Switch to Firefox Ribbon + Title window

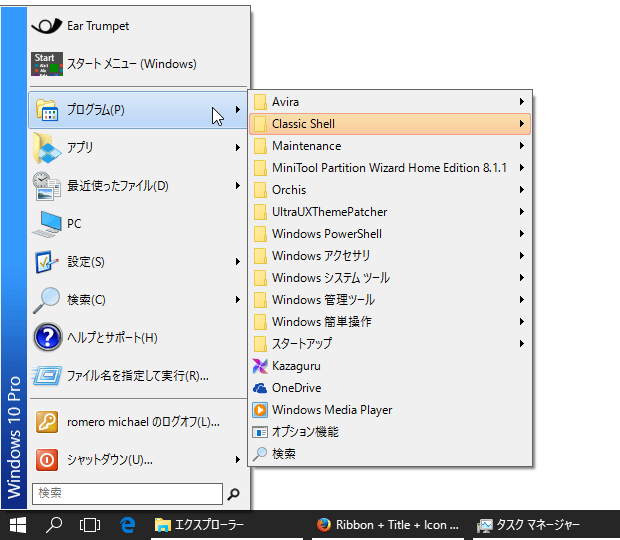[x=388, y=525]
